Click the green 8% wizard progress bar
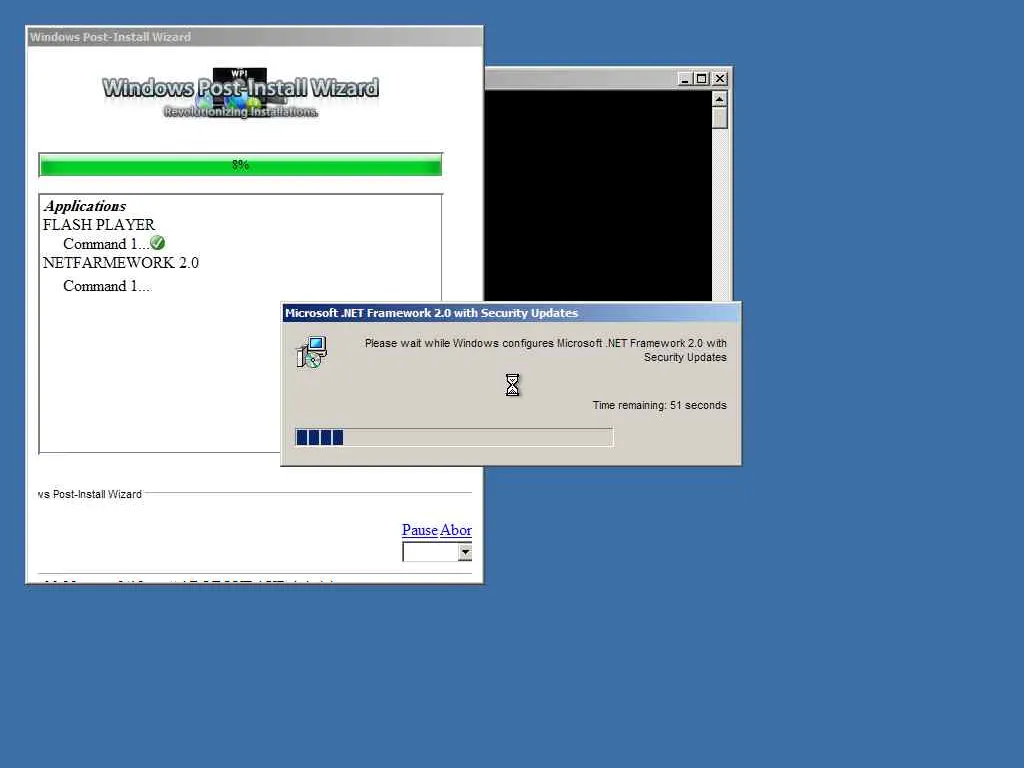The height and width of the screenshot is (768, 1024). [x=240, y=165]
